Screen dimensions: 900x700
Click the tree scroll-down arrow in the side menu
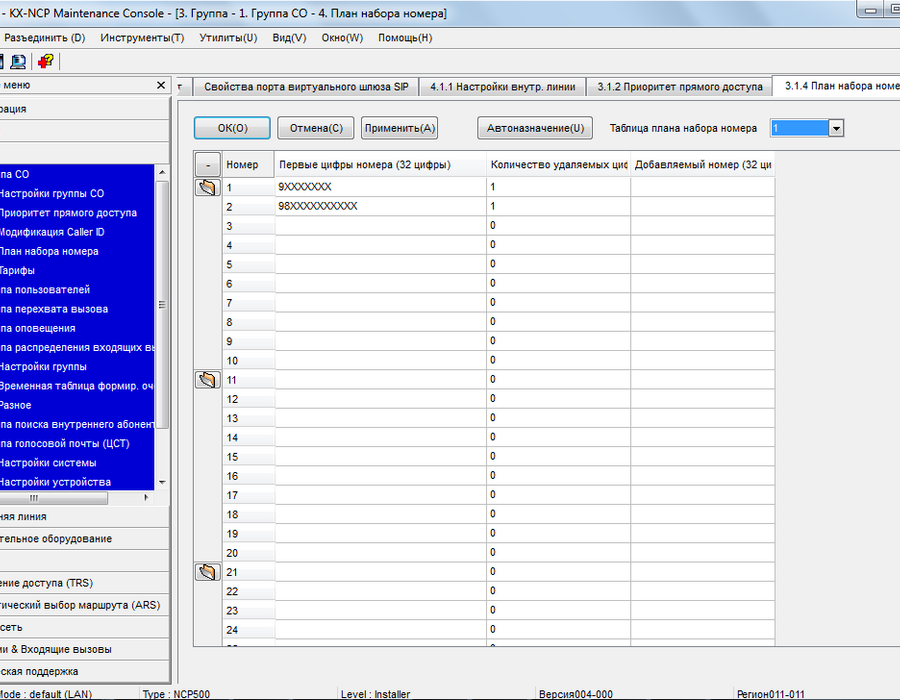[x=162, y=482]
